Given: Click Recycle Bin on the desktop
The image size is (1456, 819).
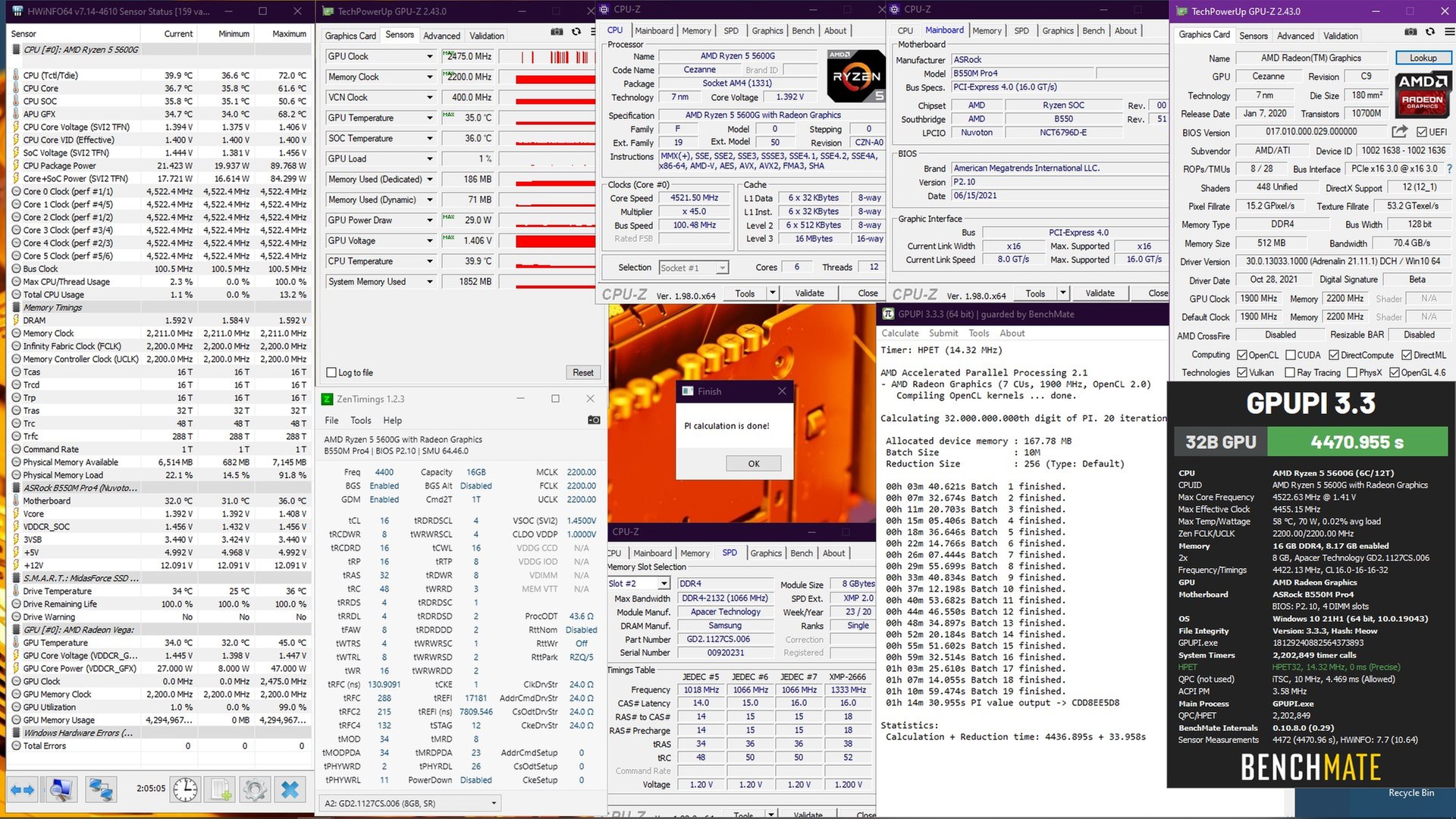Looking at the screenshot, I should (1410, 792).
